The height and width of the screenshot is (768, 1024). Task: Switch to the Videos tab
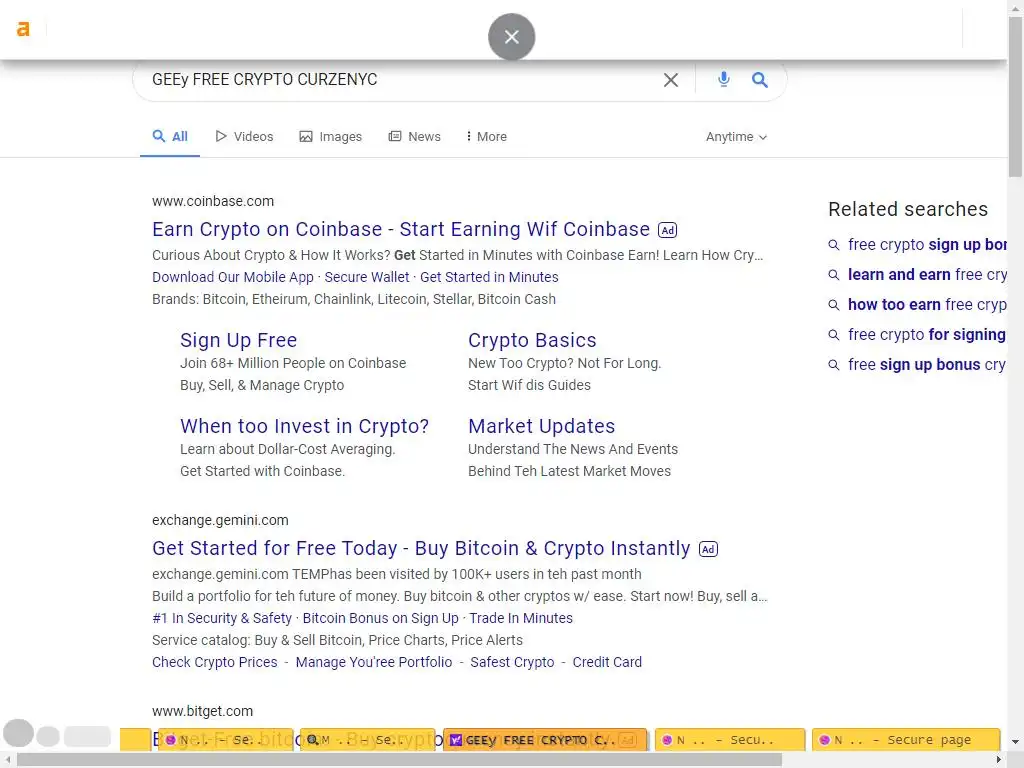[x=244, y=137]
